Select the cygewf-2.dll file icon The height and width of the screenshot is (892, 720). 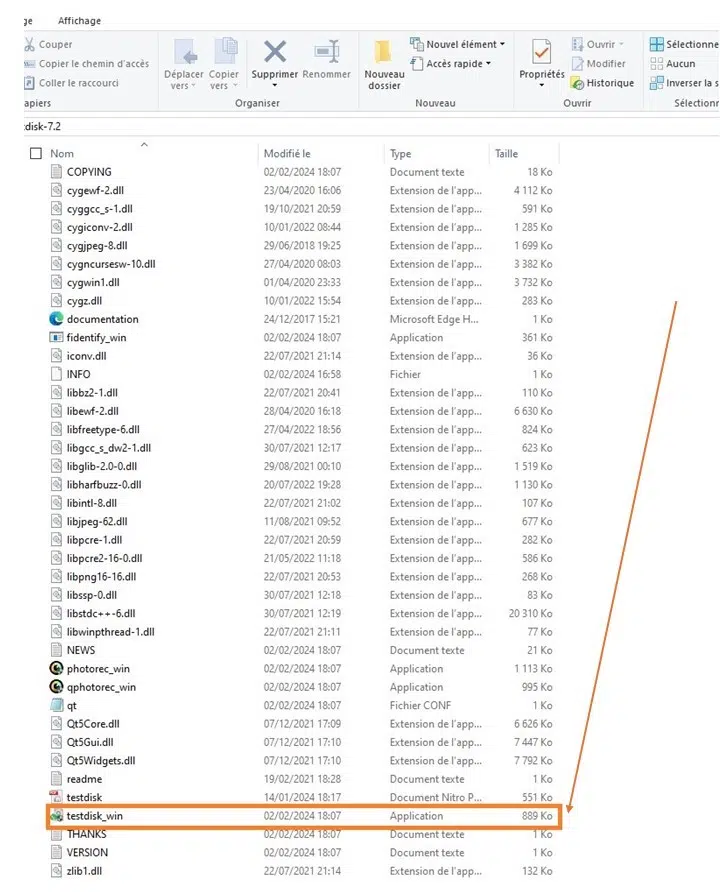pyautogui.click(x=56, y=190)
